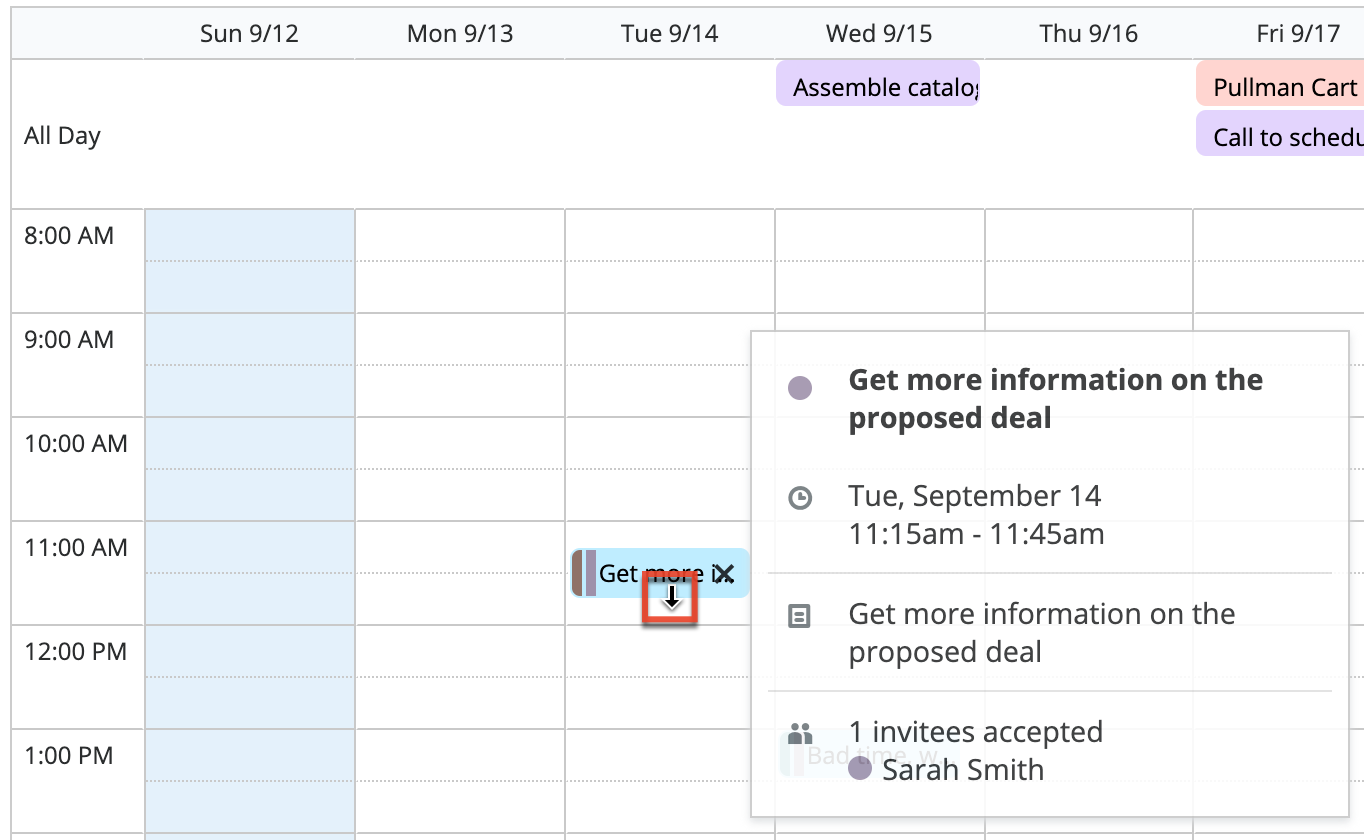Click the purple dot beside the popup title
The image size is (1364, 840).
coord(800,388)
